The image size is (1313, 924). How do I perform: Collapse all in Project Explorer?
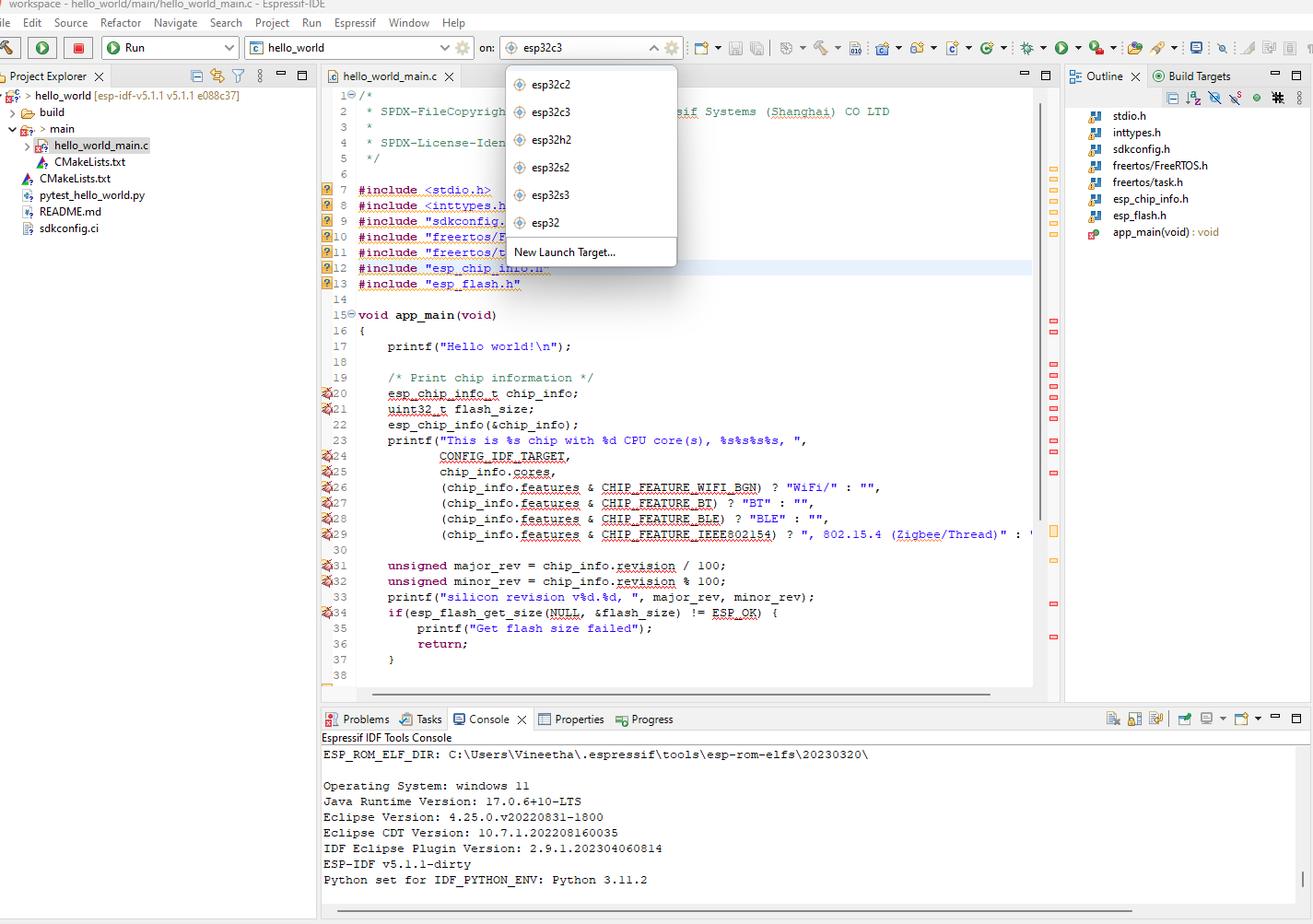[x=196, y=76]
